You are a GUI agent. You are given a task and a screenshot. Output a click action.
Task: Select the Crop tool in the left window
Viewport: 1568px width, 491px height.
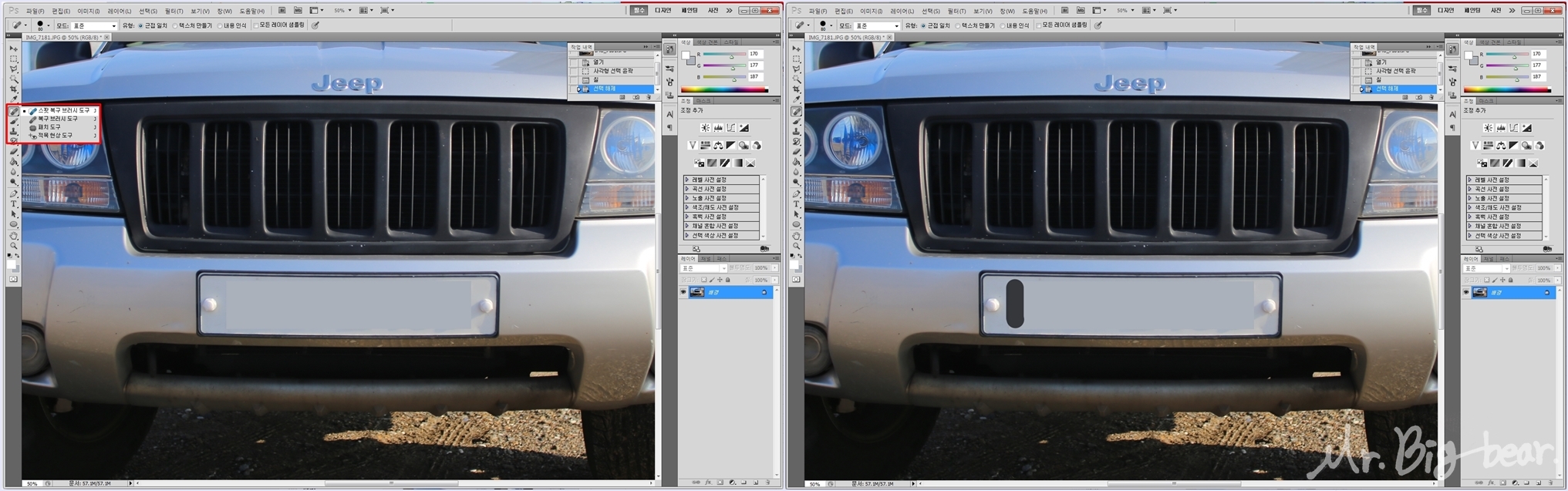click(14, 89)
